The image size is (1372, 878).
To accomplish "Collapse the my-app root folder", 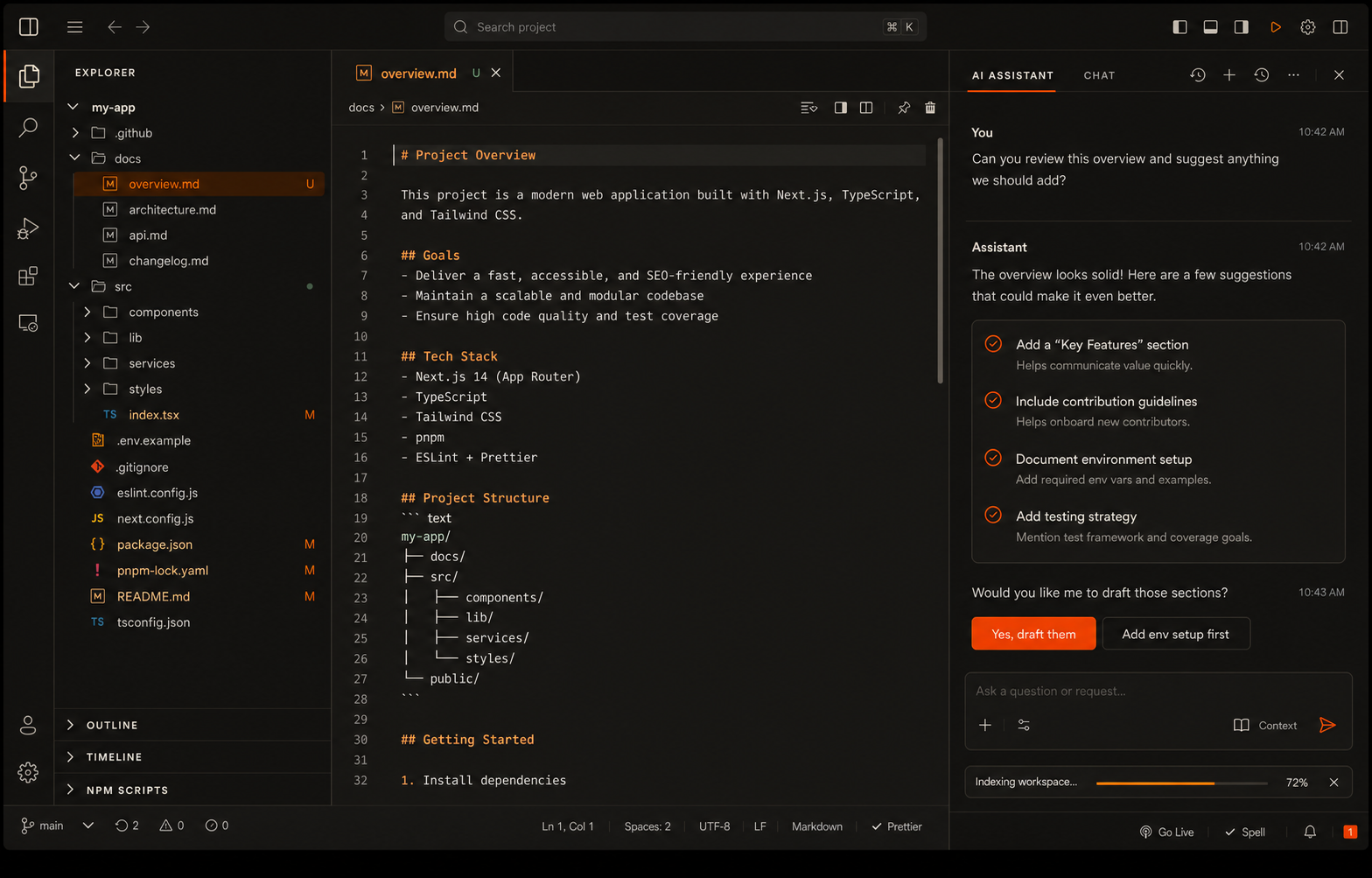I will pyautogui.click(x=73, y=107).
